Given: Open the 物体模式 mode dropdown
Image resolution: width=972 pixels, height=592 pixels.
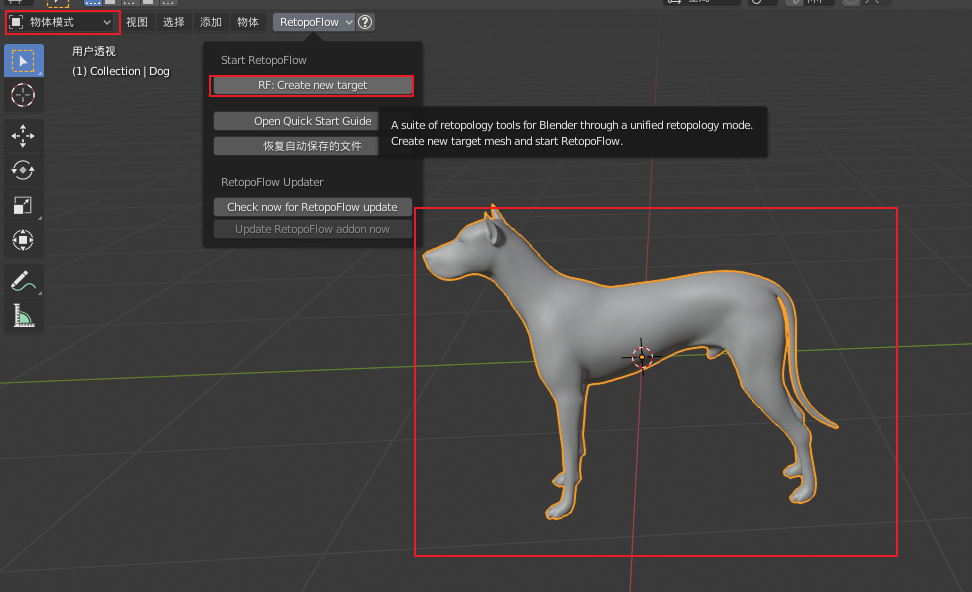Looking at the screenshot, I should click(61, 22).
